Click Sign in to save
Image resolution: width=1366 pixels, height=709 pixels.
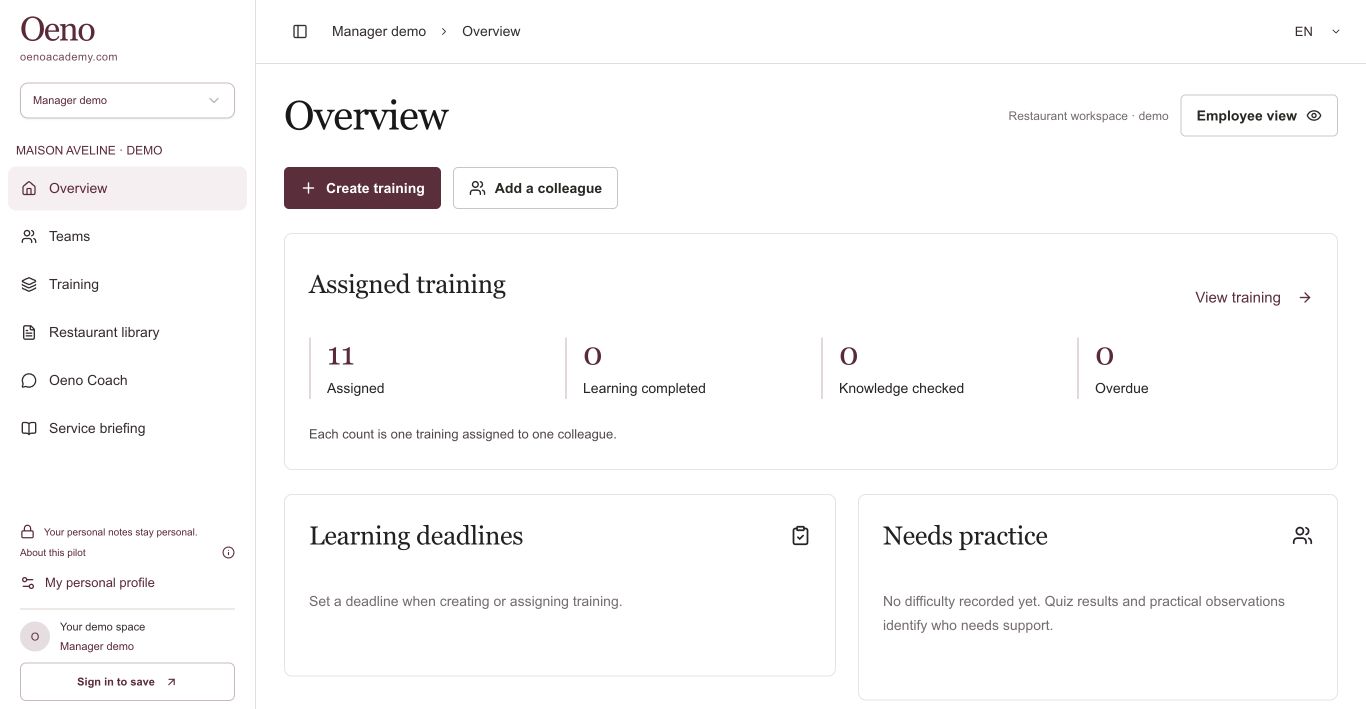tap(127, 682)
